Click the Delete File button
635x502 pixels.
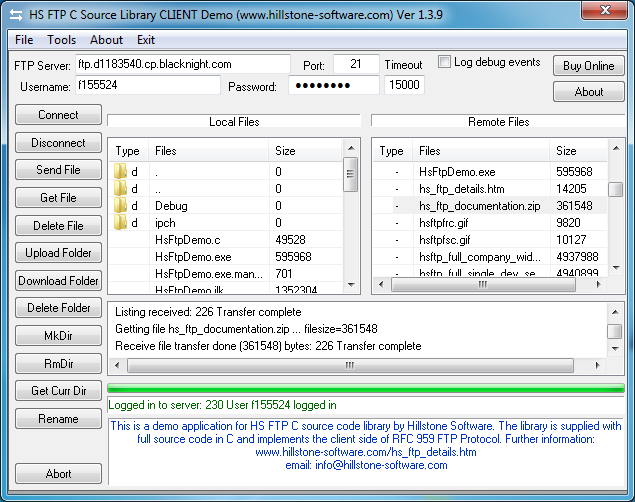[58, 225]
